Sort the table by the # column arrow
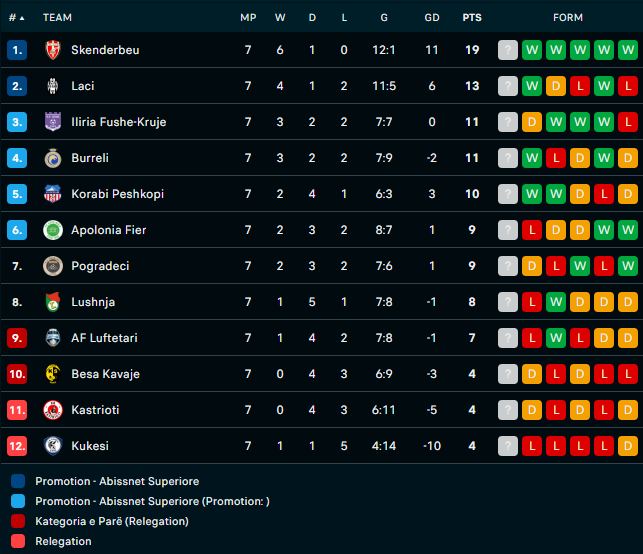The height and width of the screenshot is (554, 643). pyautogui.click(x=22, y=18)
